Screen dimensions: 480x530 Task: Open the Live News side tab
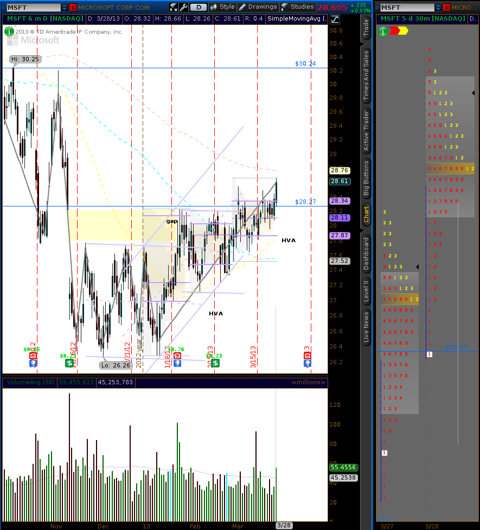[x=366, y=327]
